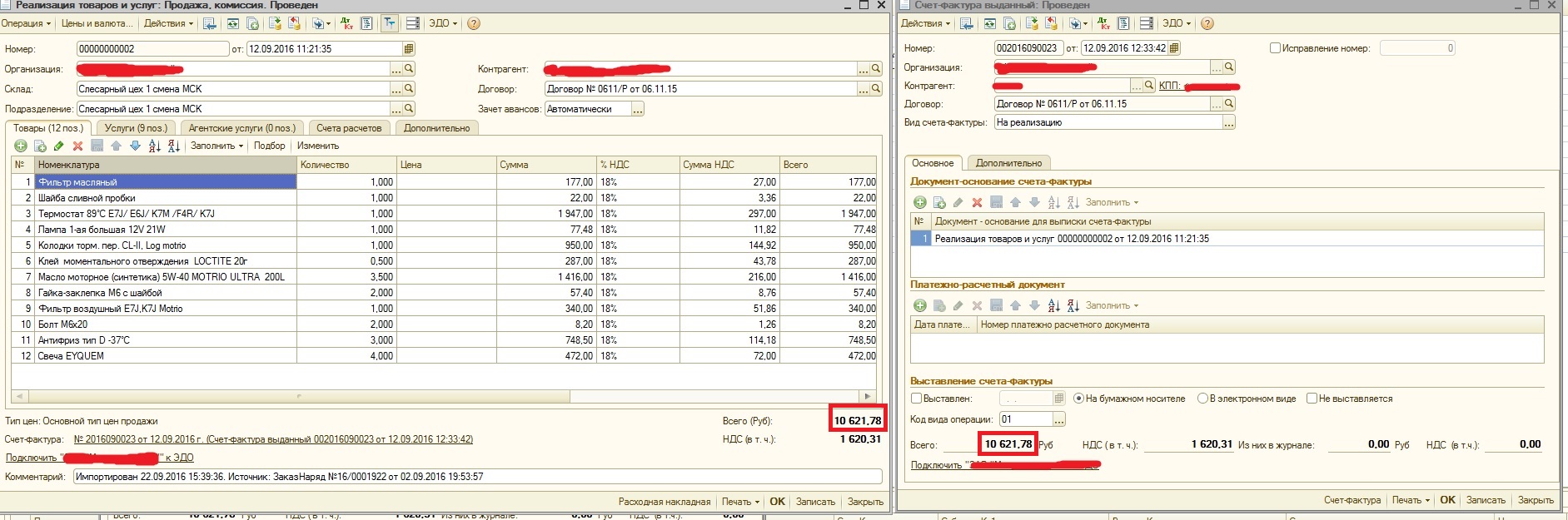Select row Фильтр масляный in goods table
The image size is (1568, 520).
click(x=444, y=181)
